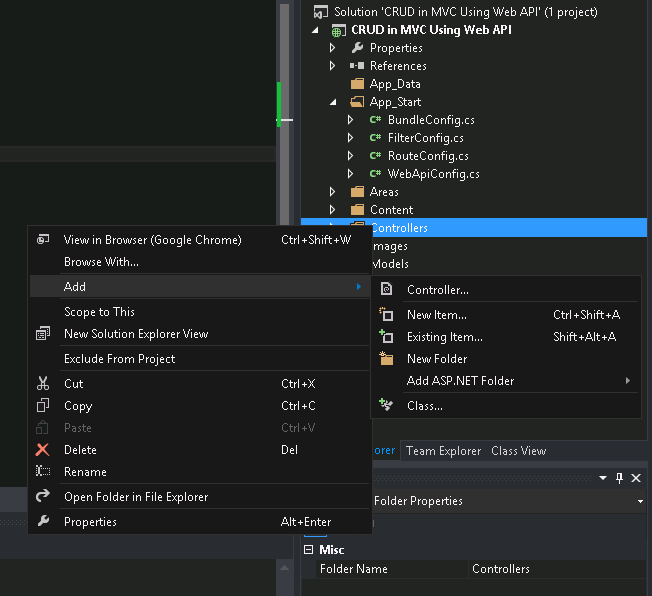
Task: Expand FilterConfig.cs node
Action: coord(351,138)
